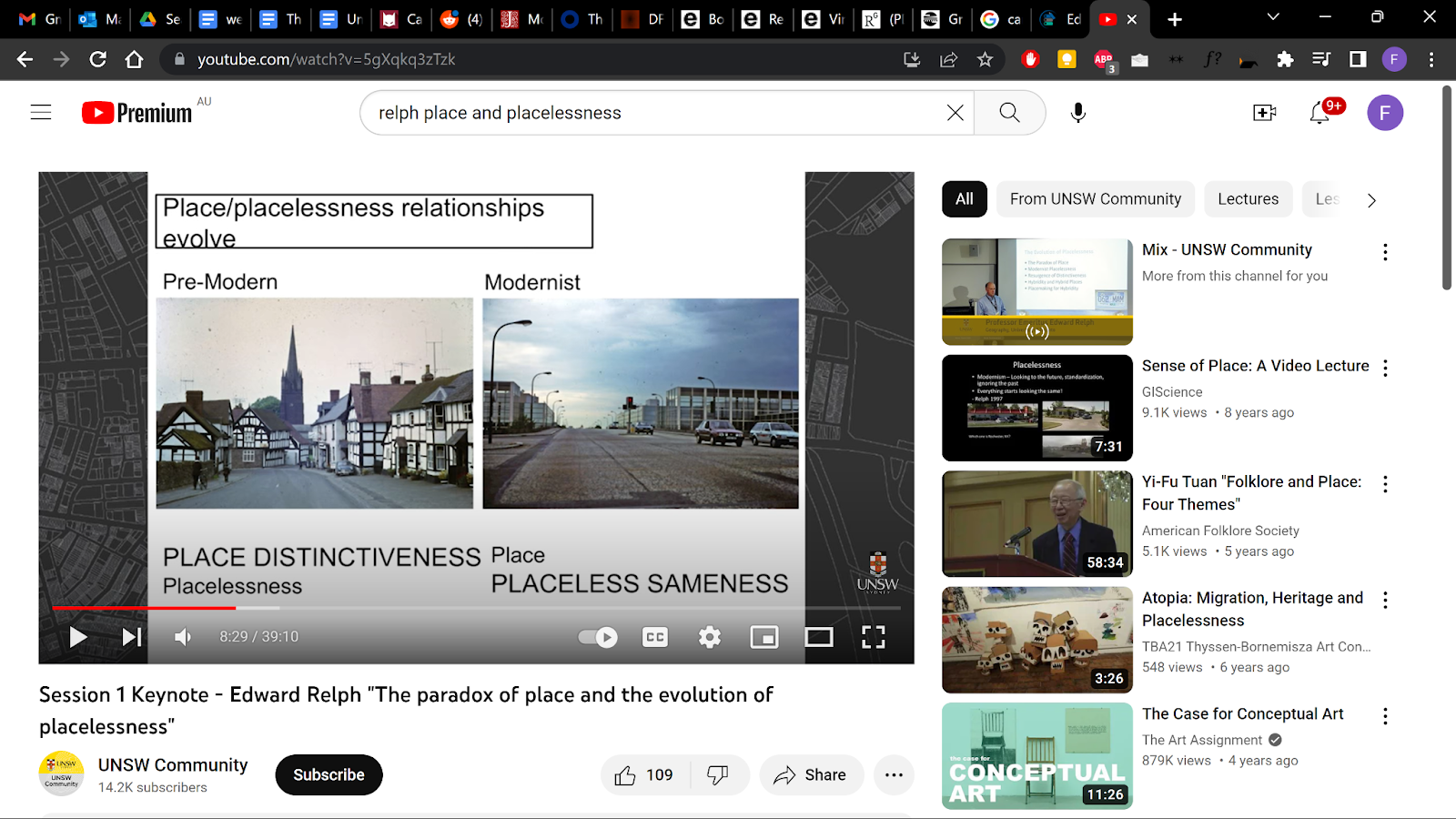
Task: Play the video
Action: [78, 637]
